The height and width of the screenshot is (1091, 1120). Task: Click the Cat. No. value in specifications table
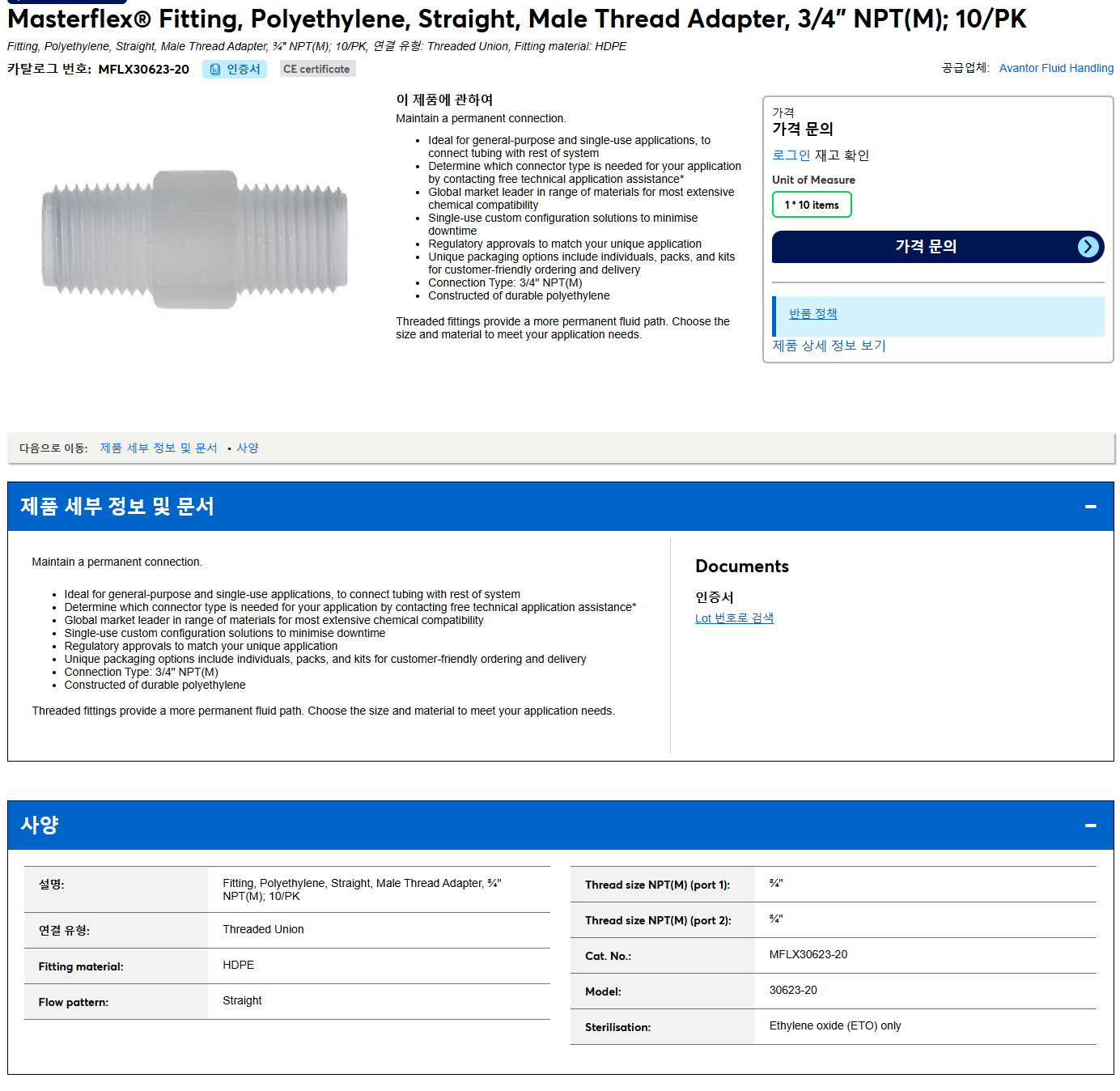pos(808,954)
